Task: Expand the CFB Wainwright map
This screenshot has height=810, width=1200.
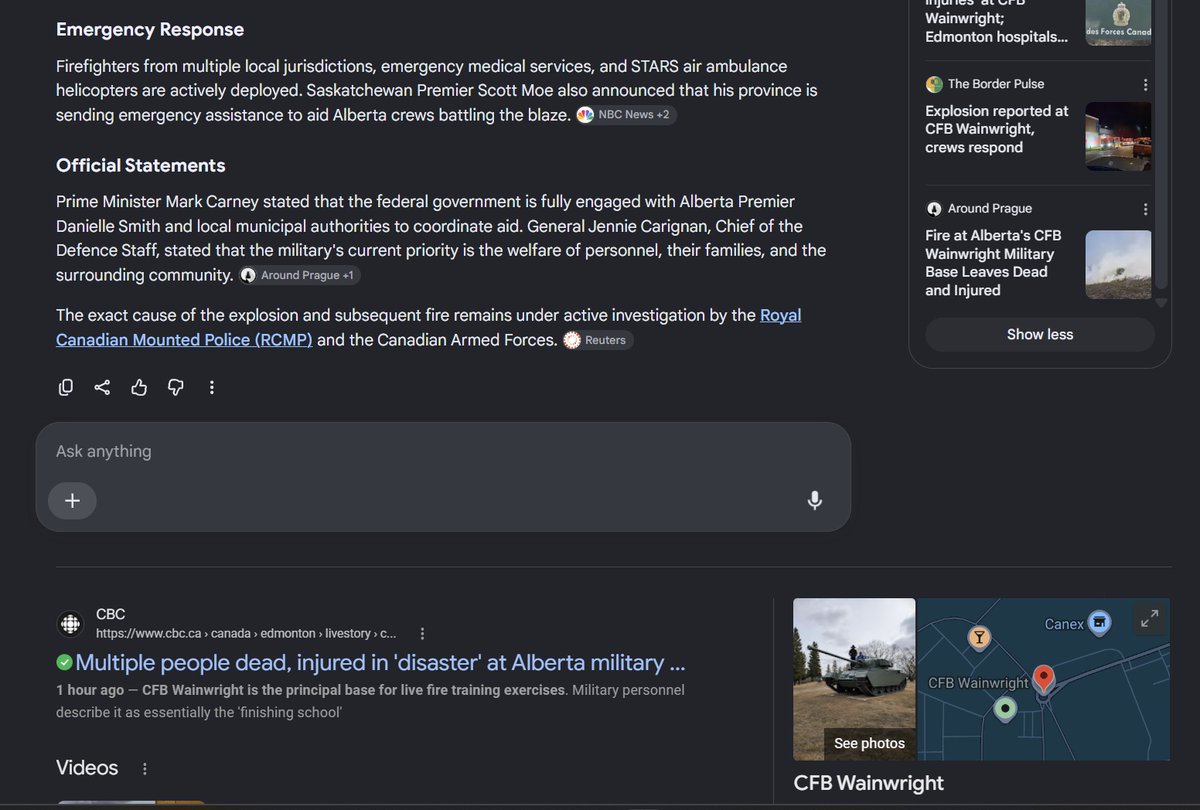Action: pos(1150,619)
